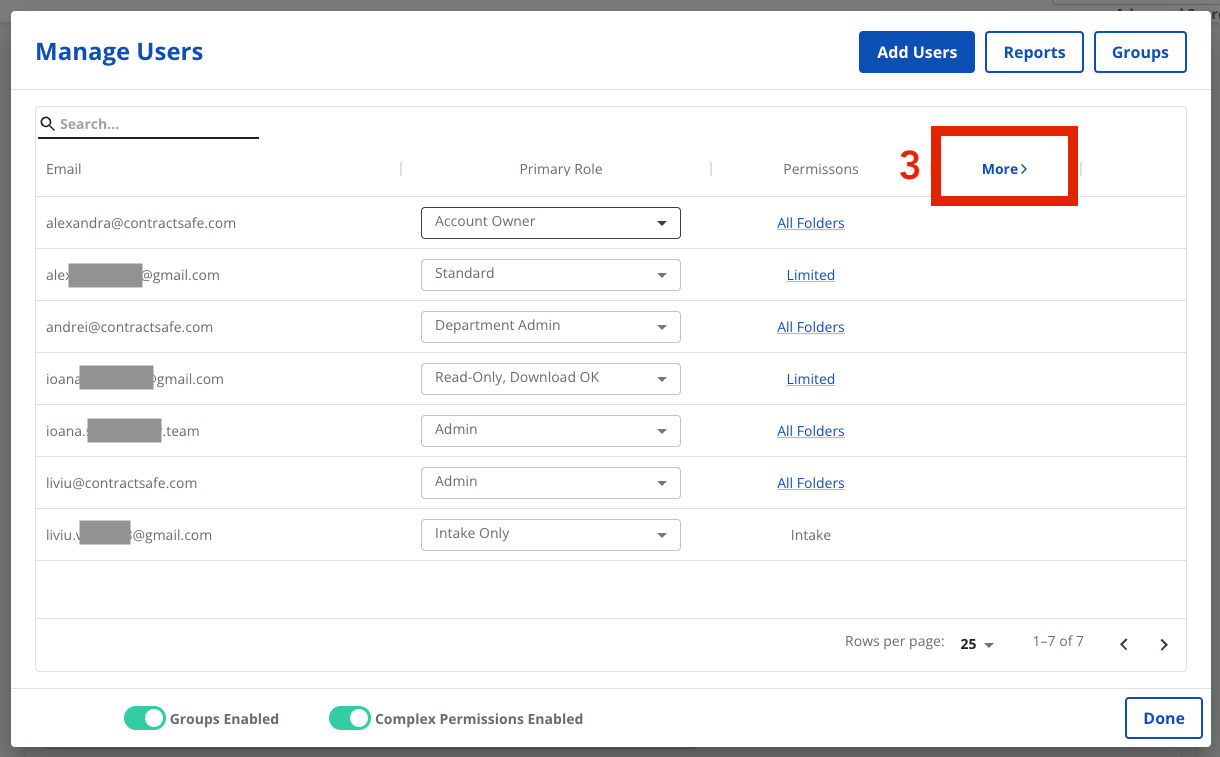Go to the previous page of users
1220x757 pixels.
pos(1124,644)
